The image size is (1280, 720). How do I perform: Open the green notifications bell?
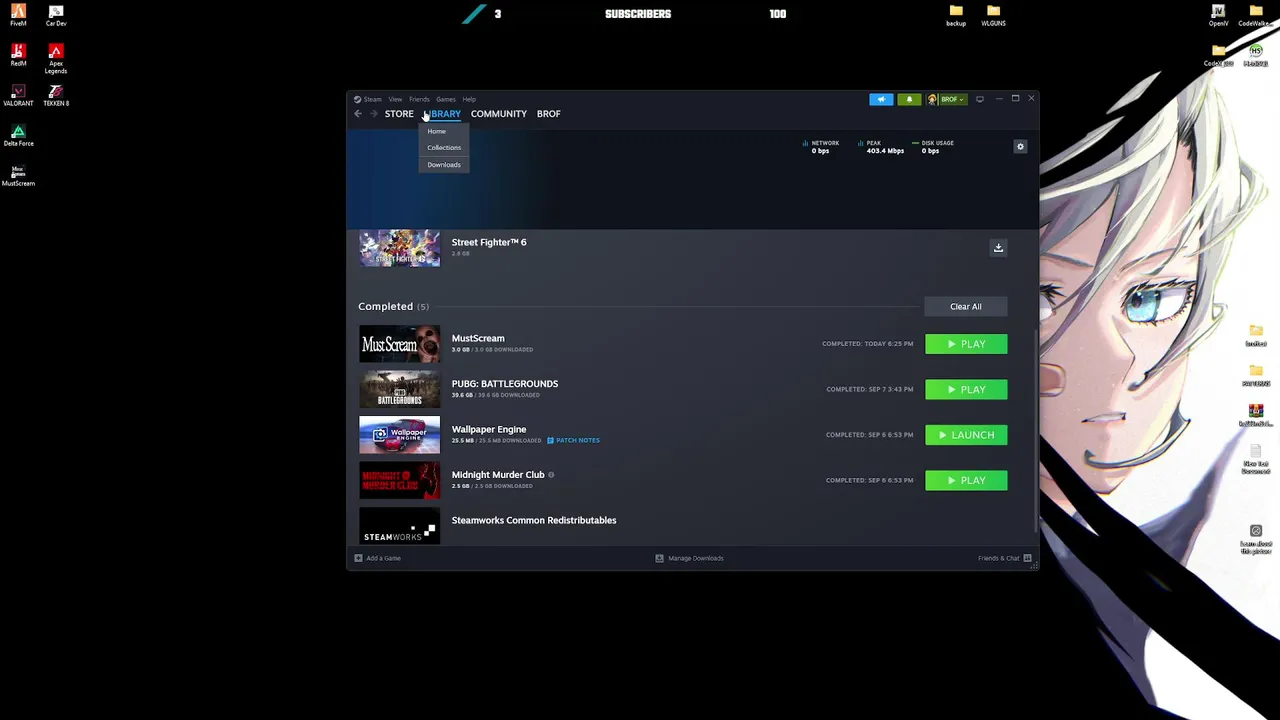point(909,99)
